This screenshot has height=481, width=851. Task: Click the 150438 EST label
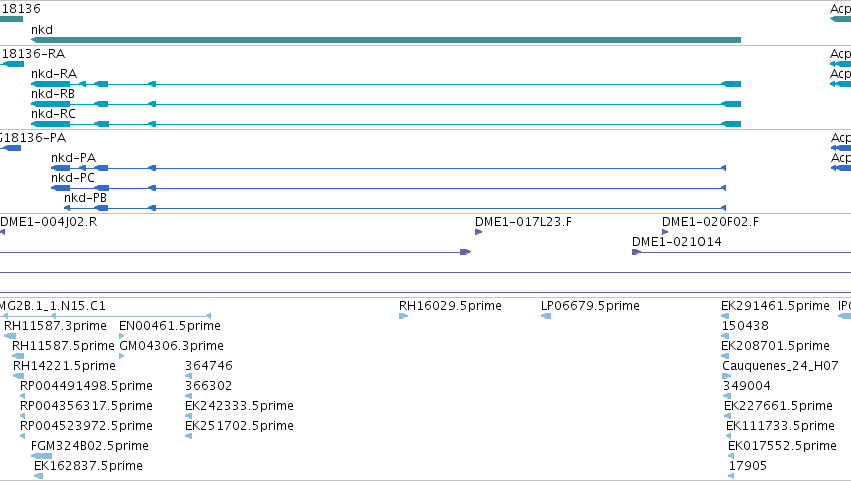745,326
